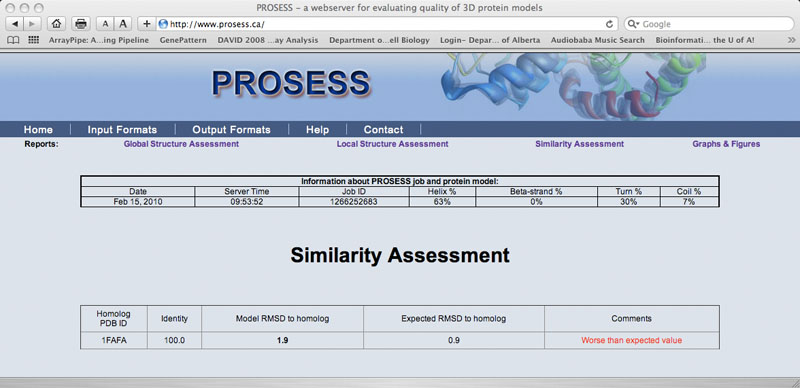Open DAVID 2008 bookmark

pos(268,40)
